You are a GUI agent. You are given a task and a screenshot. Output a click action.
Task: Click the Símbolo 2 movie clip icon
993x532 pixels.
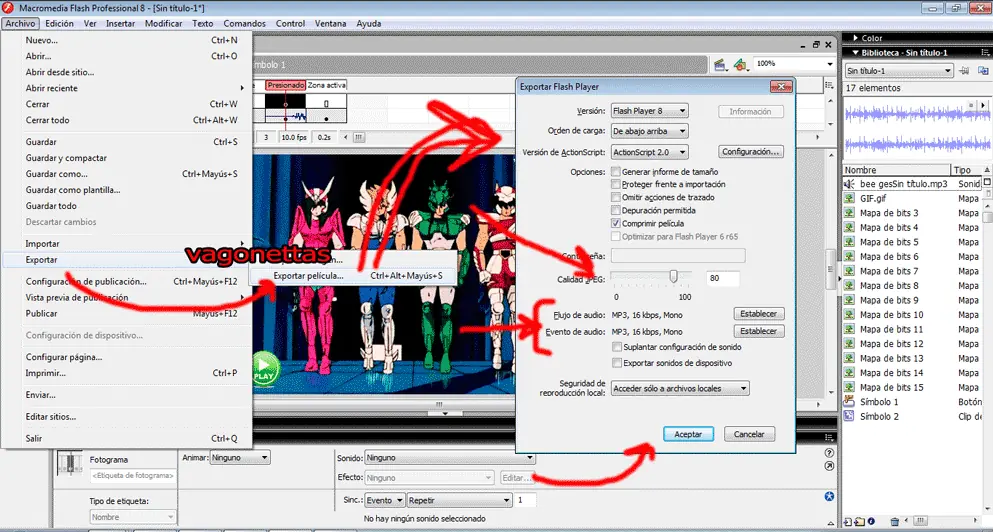click(x=850, y=417)
